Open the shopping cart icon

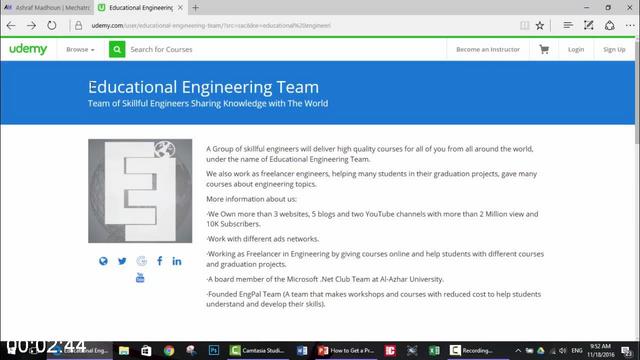[544, 49]
